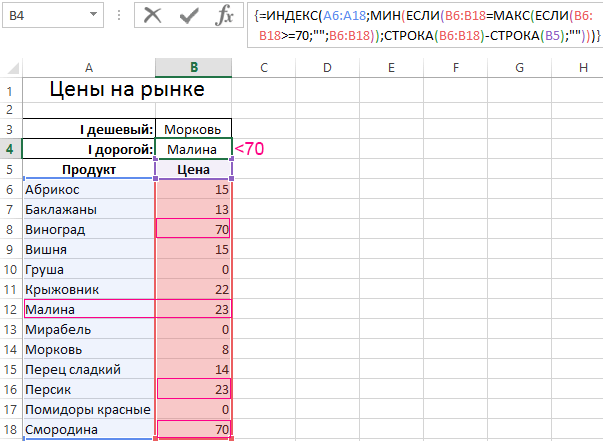Click inside the formula bar text
The width and height of the screenshot is (603, 441).
tap(425, 25)
